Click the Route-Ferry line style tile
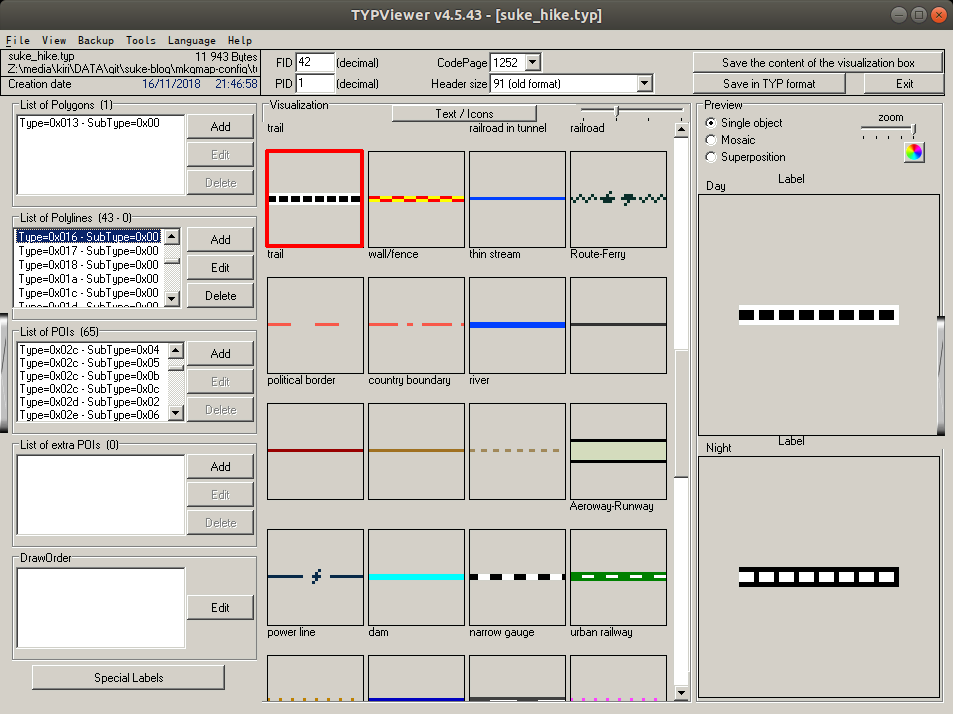 pos(618,198)
